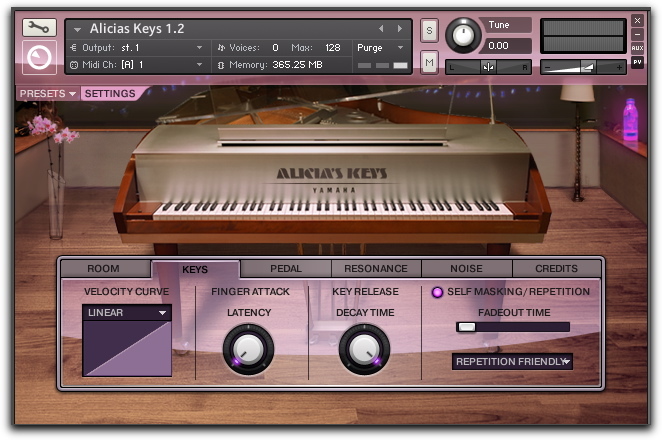
Task: Click the Key Release Decay Time knob
Action: click(364, 349)
